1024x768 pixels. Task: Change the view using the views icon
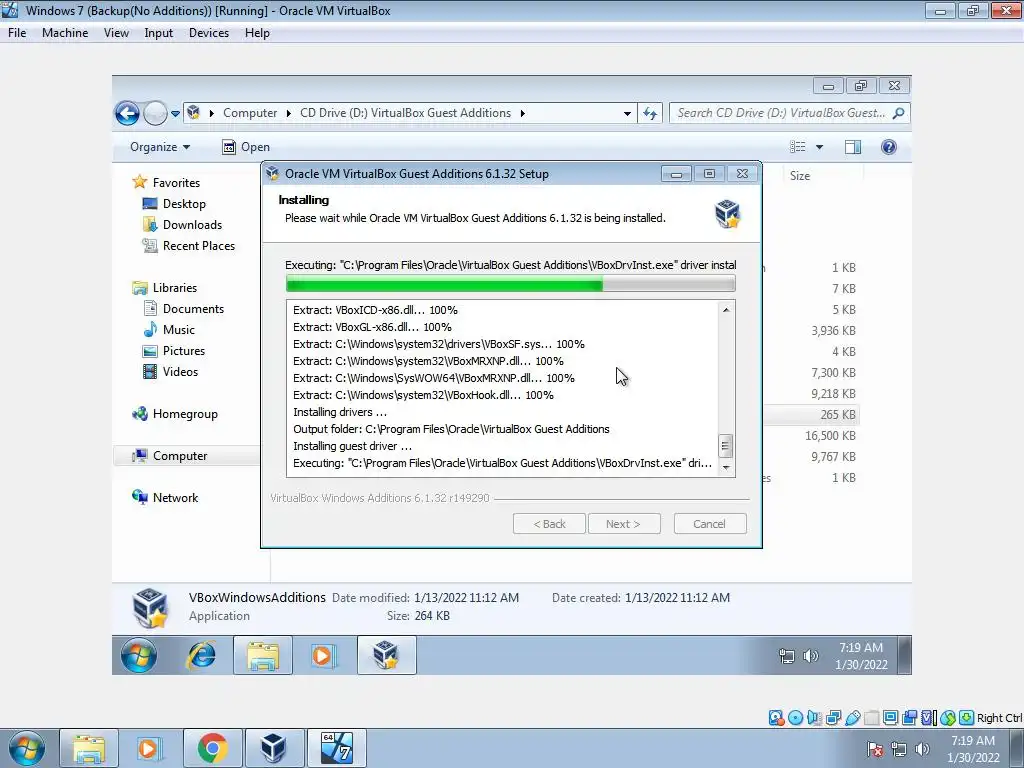tap(797, 147)
